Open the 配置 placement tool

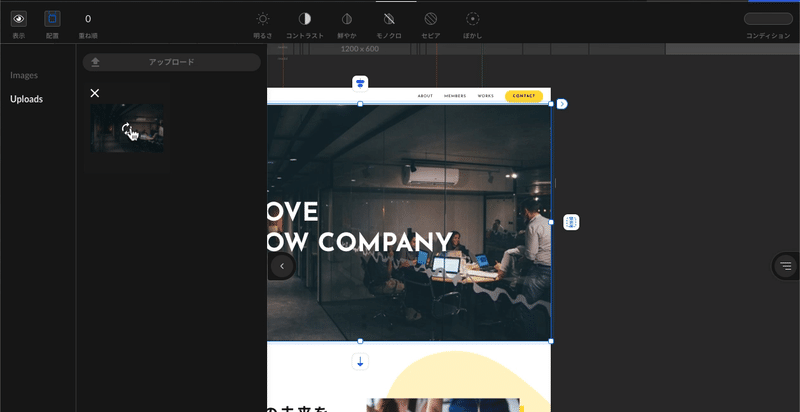click(x=52, y=19)
